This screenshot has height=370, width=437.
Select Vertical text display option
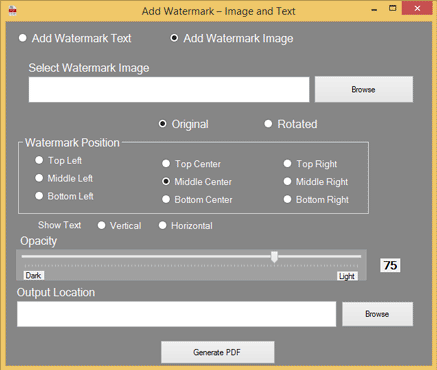point(119,226)
